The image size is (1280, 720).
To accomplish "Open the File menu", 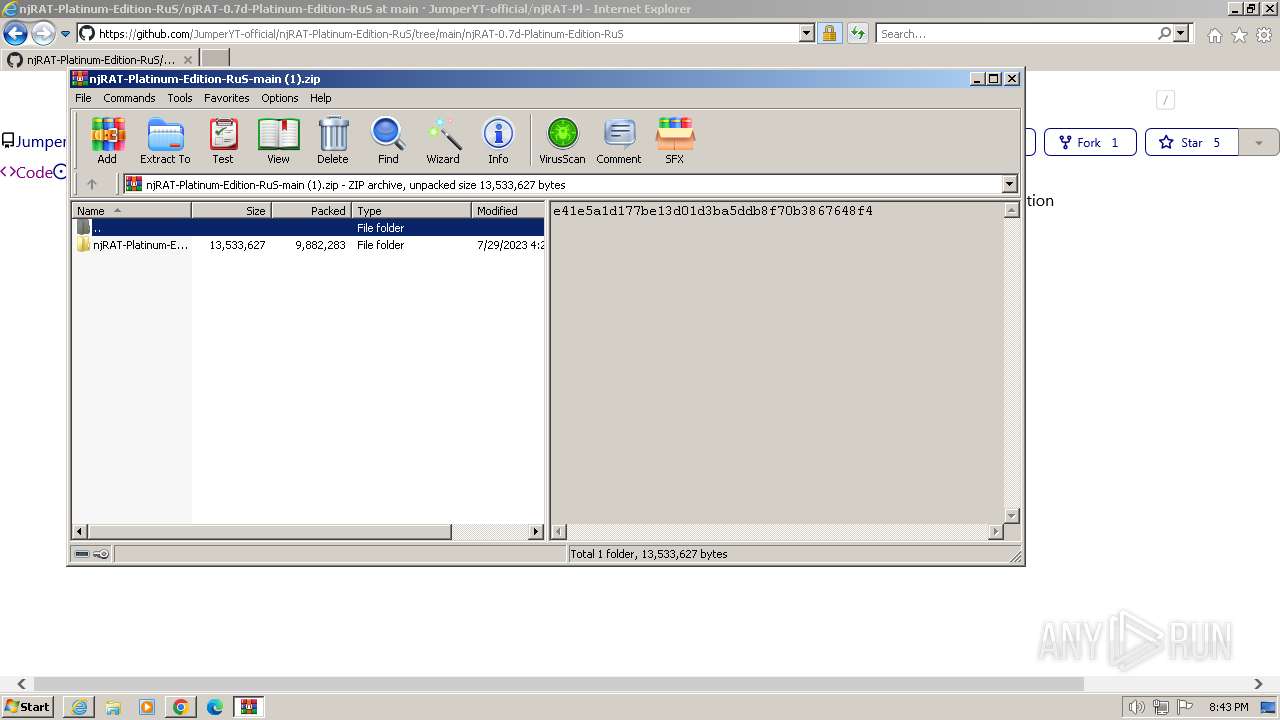I will [x=83, y=98].
